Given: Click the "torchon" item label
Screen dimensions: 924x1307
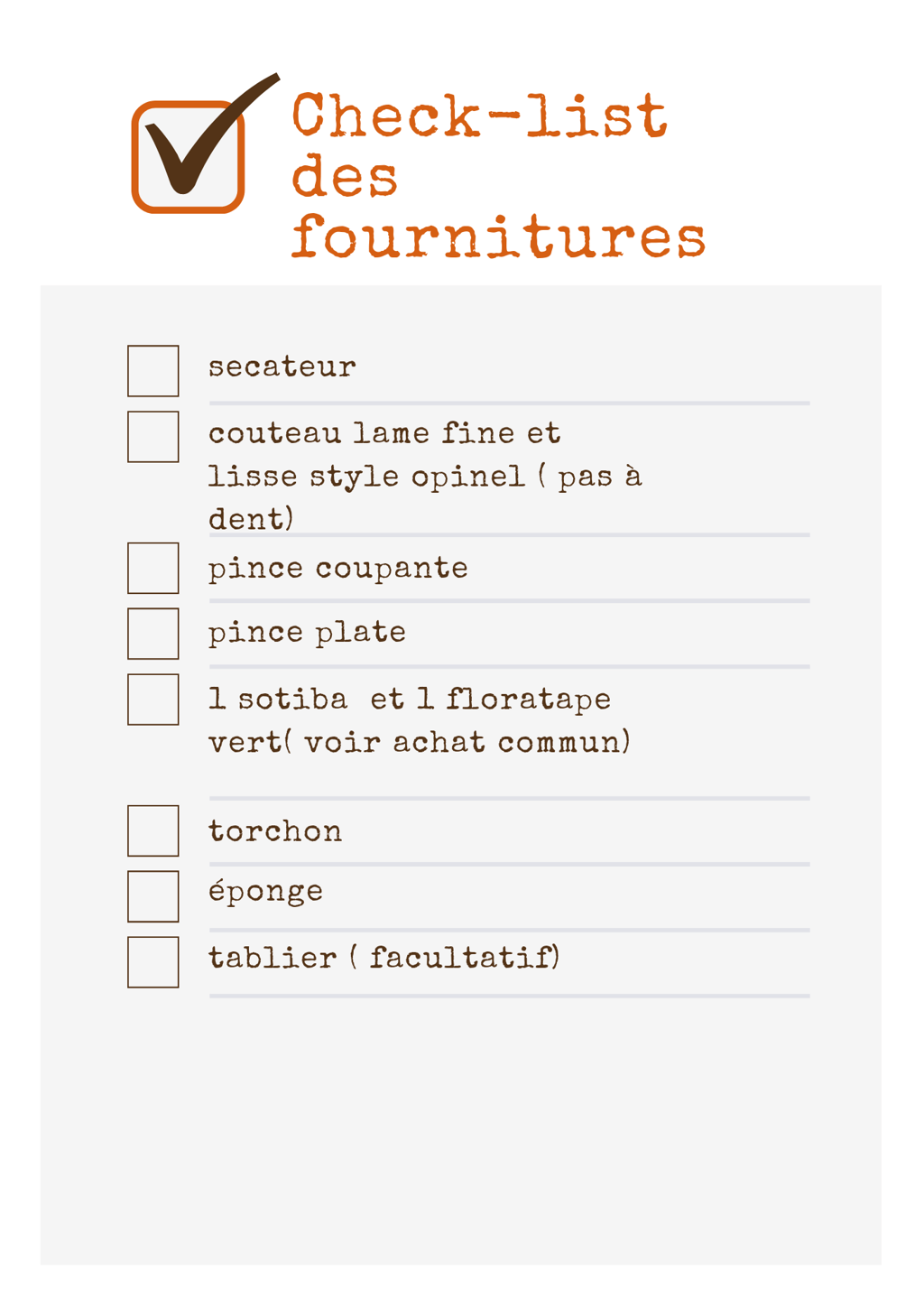Looking at the screenshot, I should tap(275, 830).
